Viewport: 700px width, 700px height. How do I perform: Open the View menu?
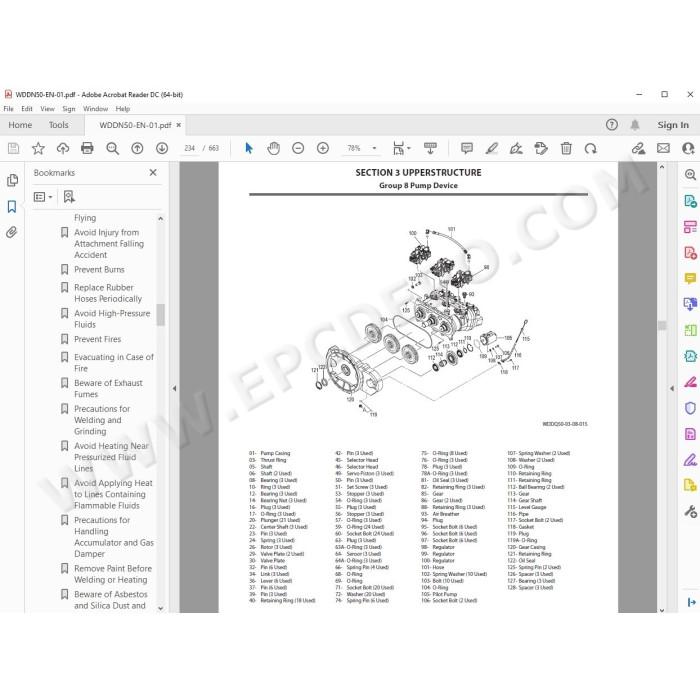pyautogui.click(x=47, y=108)
